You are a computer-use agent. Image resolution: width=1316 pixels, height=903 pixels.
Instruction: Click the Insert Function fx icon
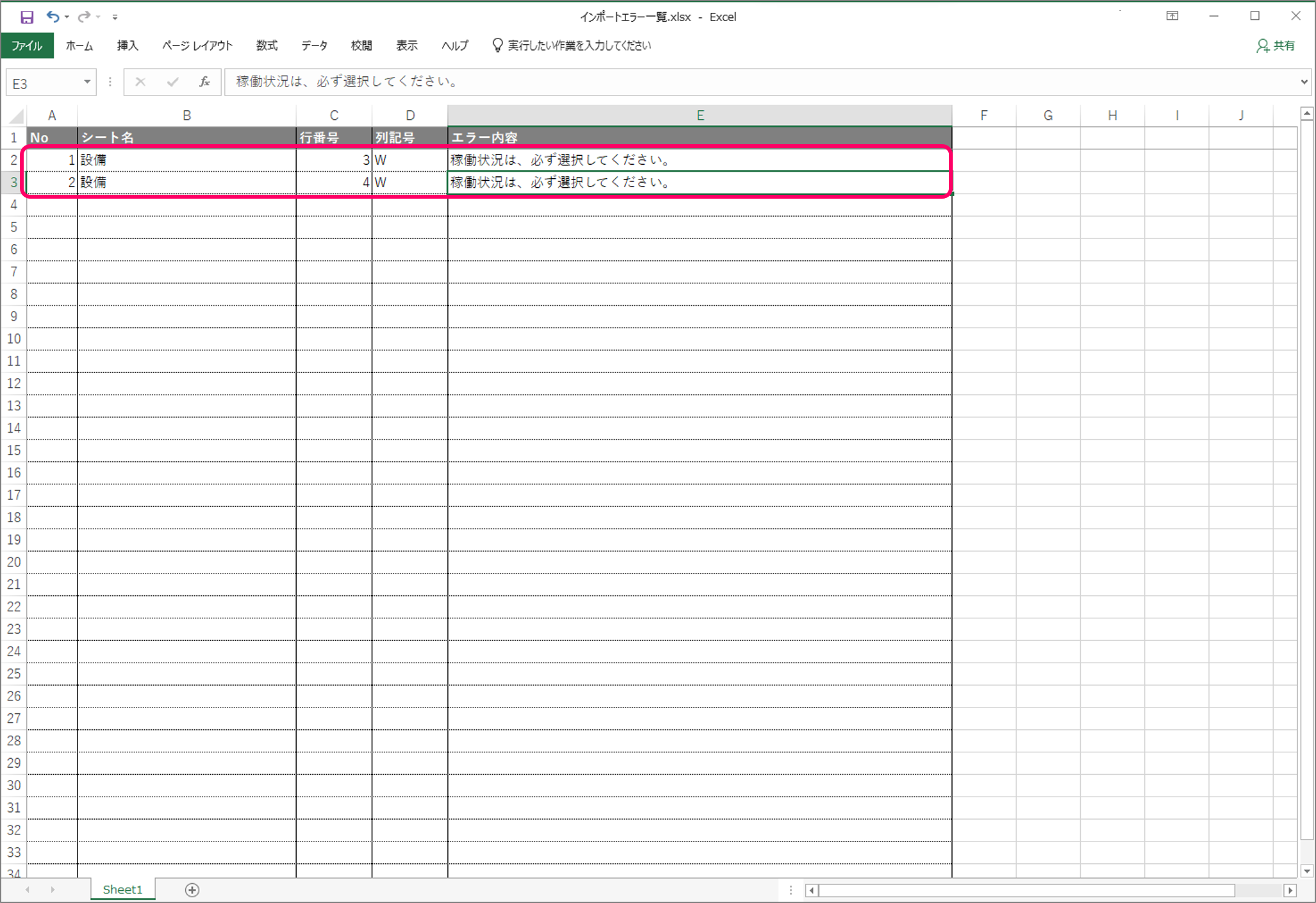pos(204,82)
